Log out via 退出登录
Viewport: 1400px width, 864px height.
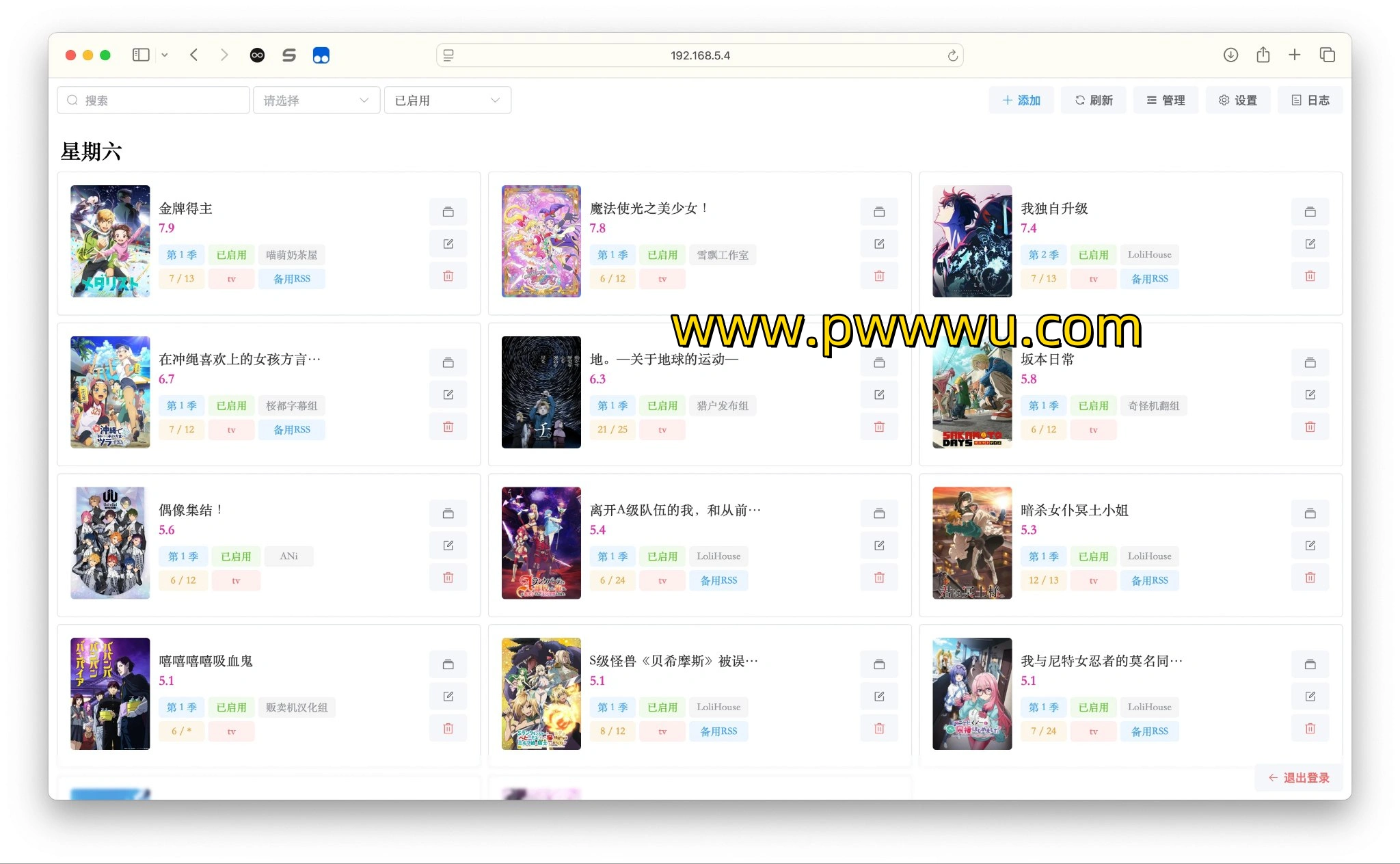tap(1298, 778)
